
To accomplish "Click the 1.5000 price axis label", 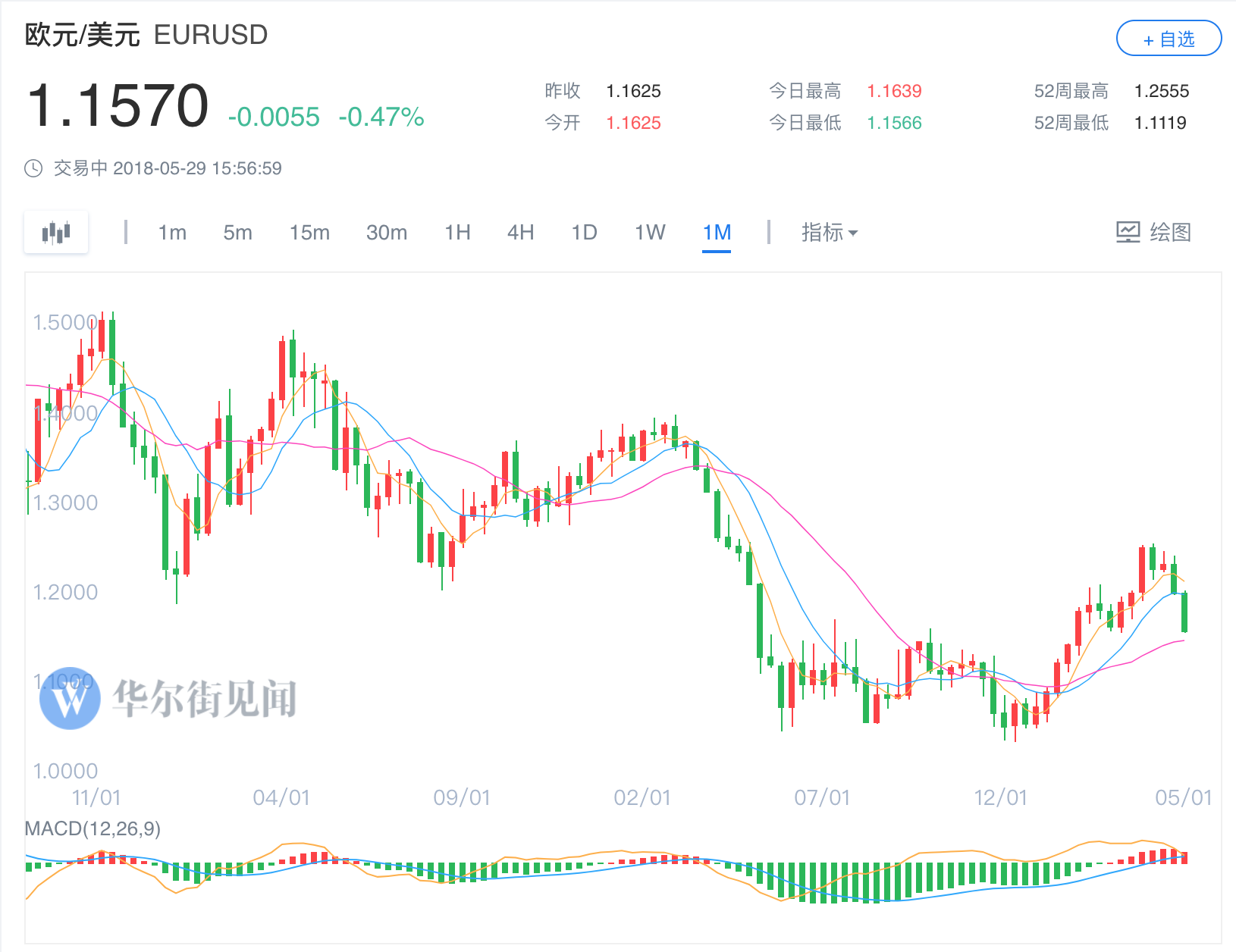I will pyautogui.click(x=64, y=323).
